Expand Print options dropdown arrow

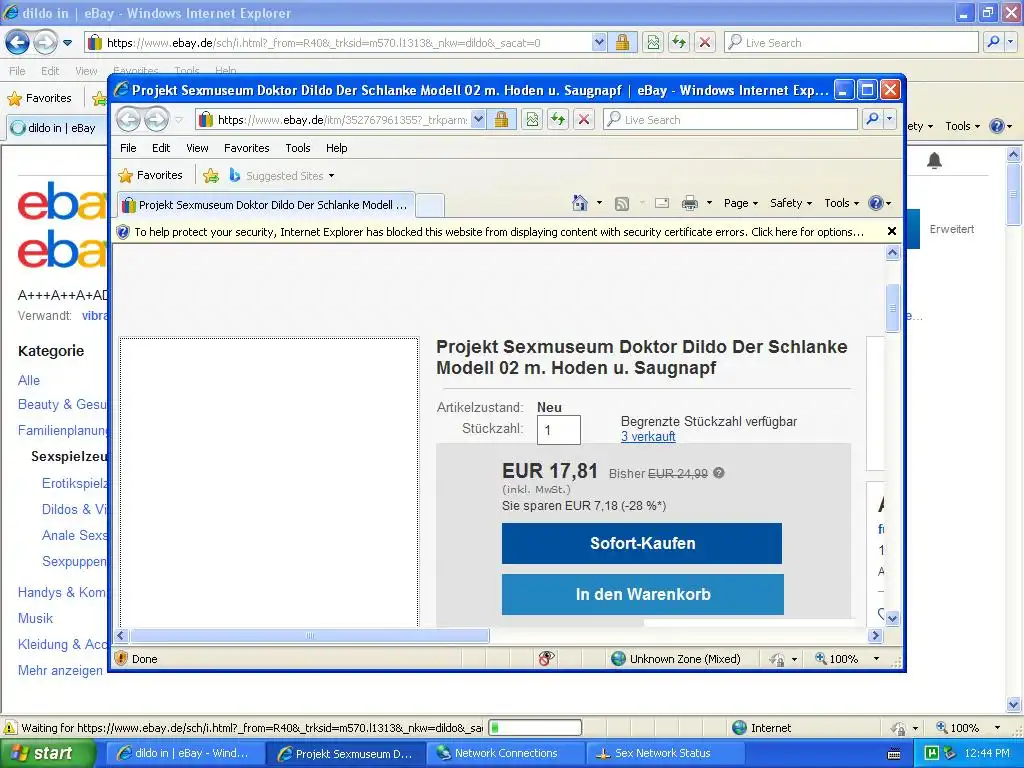pos(709,203)
